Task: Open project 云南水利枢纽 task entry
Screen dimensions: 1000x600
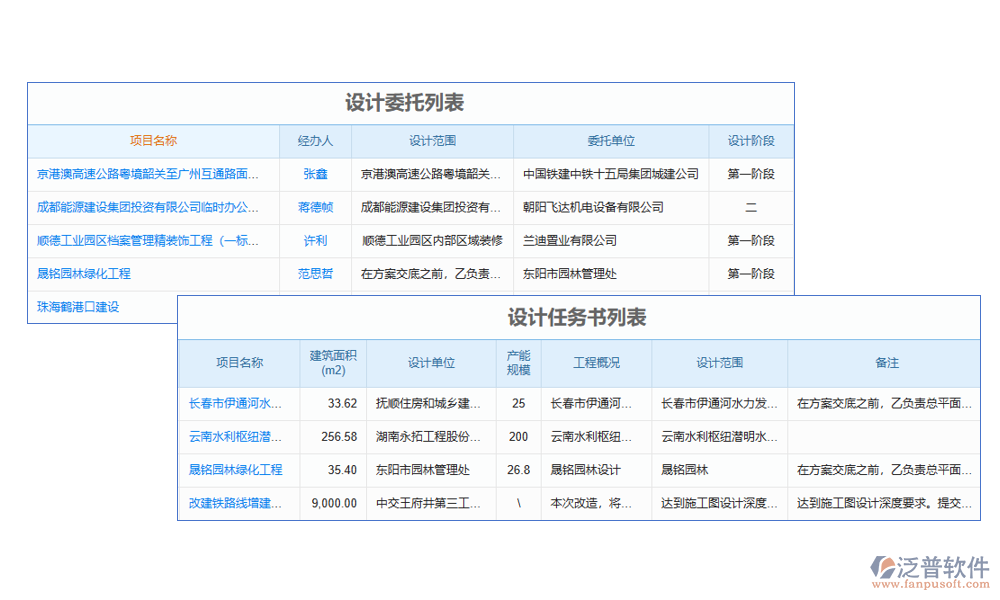Action: coord(236,437)
